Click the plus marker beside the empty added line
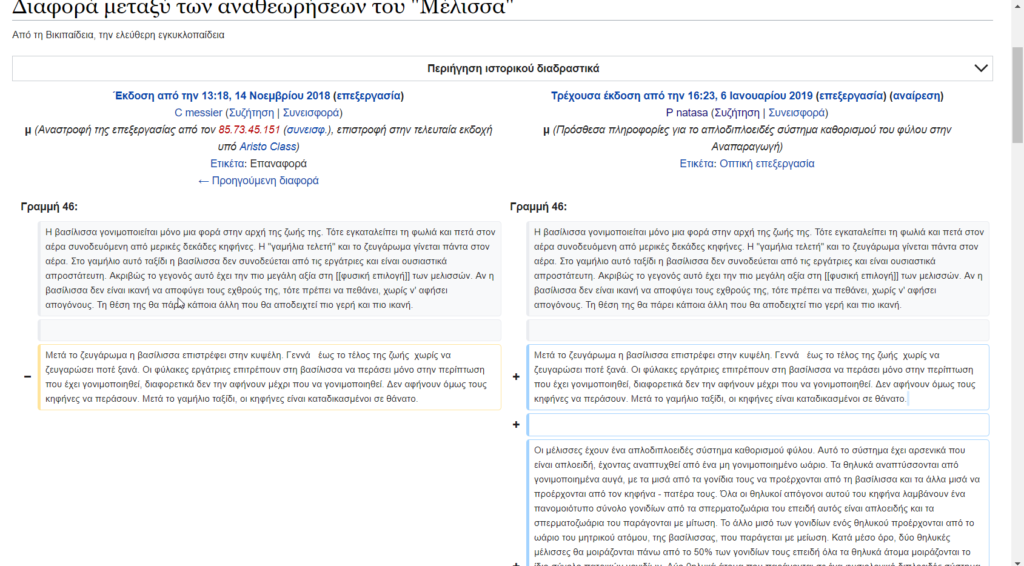 (x=516, y=424)
